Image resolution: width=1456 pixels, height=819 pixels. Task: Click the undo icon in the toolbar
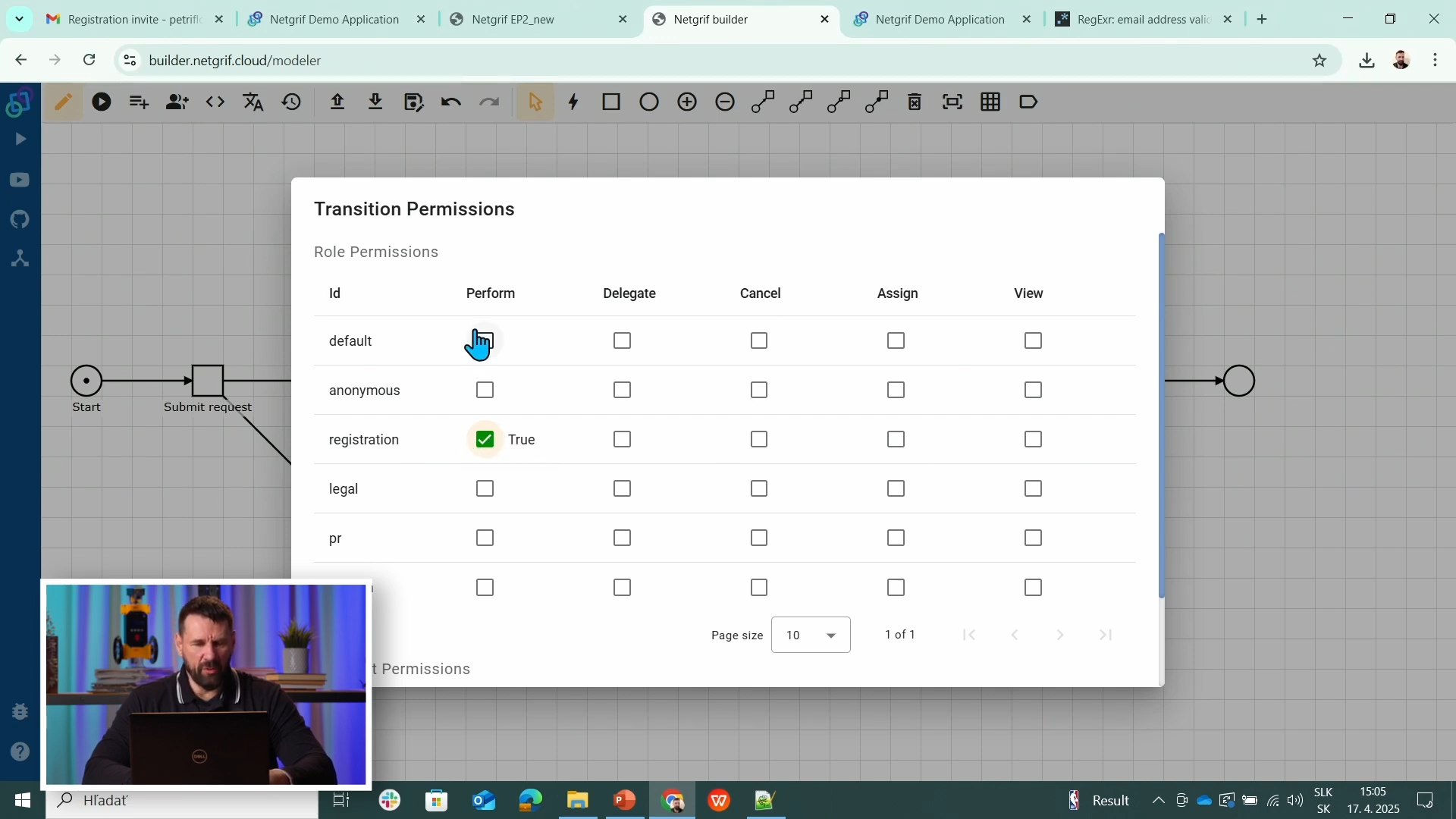(x=450, y=101)
